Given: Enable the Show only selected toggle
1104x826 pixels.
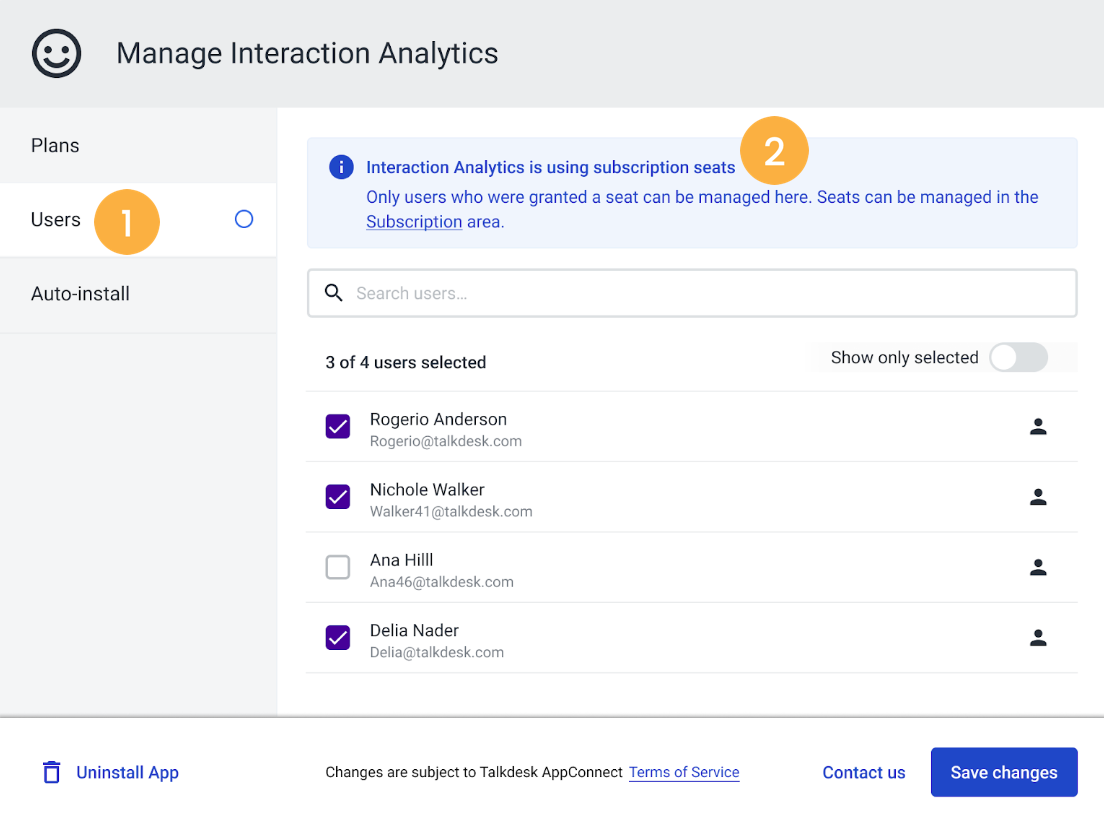Looking at the screenshot, I should (1018, 357).
